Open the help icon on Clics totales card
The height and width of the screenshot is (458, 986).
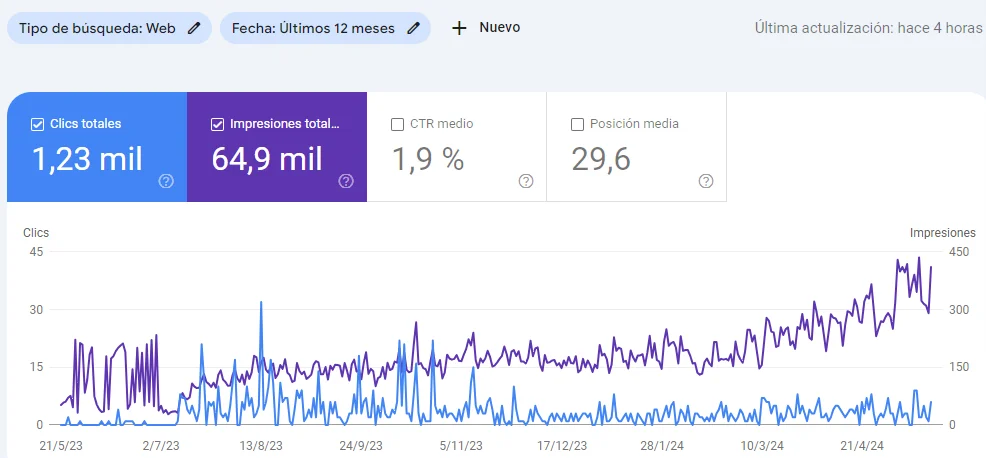tap(166, 181)
